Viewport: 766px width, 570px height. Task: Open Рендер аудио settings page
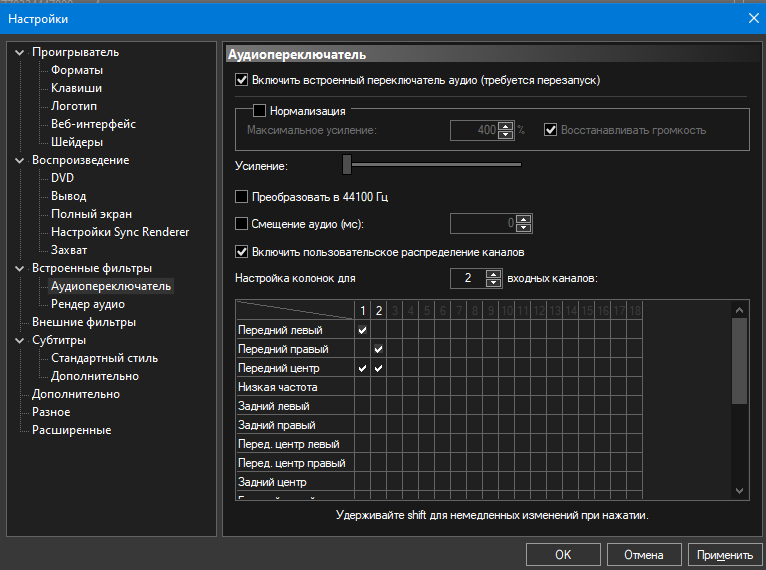(x=88, y=304)
